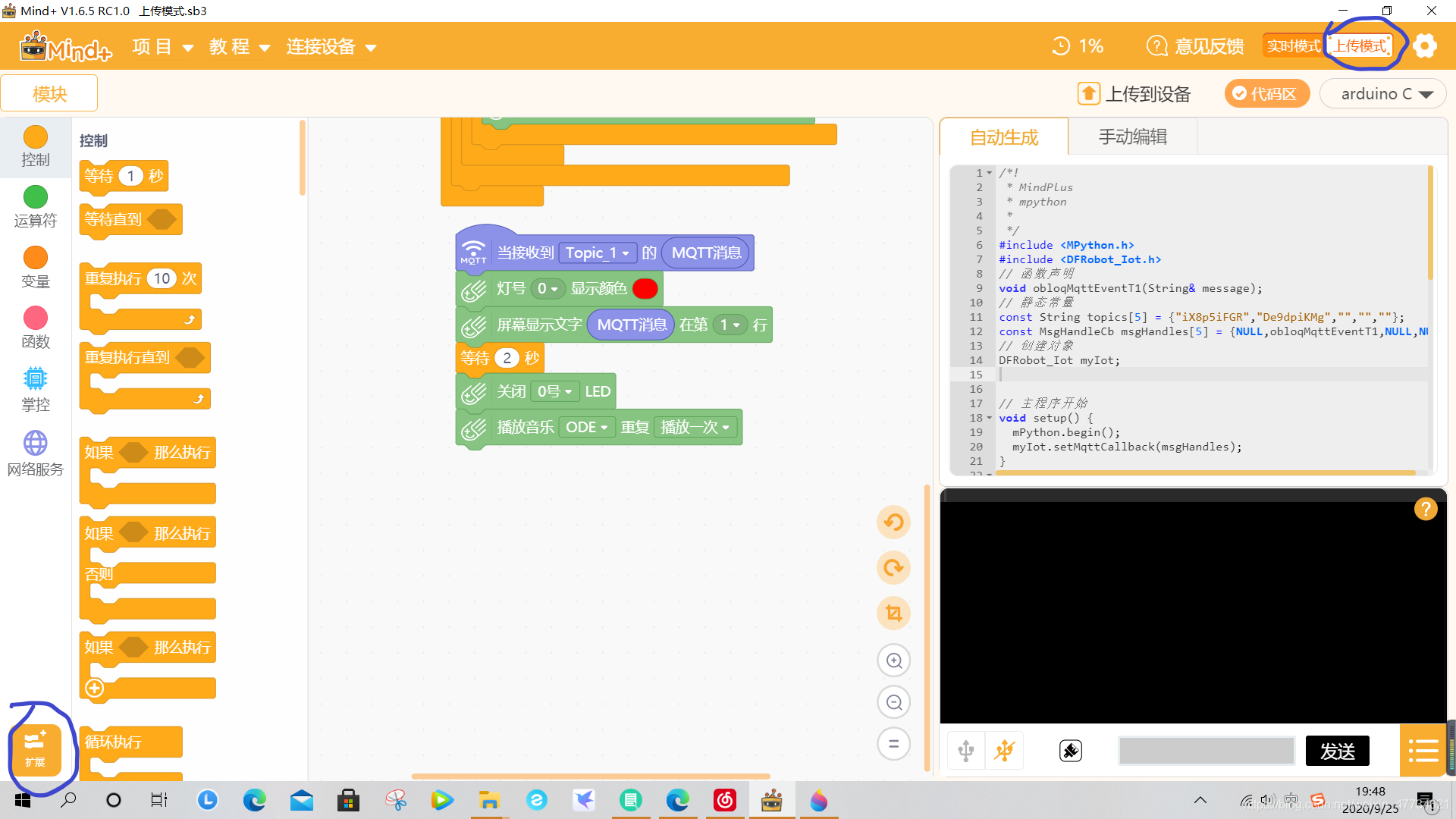Open the serial console options list

tap(1423, 751)
